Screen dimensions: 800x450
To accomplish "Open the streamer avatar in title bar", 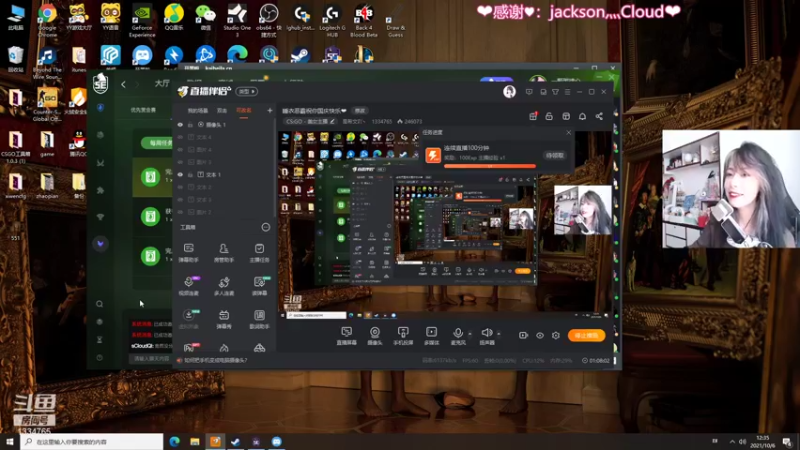I will 509,92.
